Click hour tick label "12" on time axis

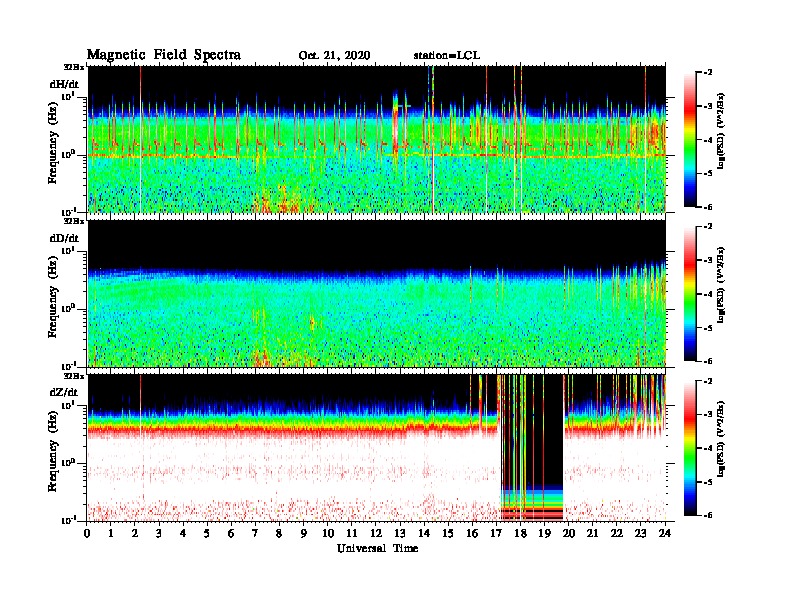376,533
